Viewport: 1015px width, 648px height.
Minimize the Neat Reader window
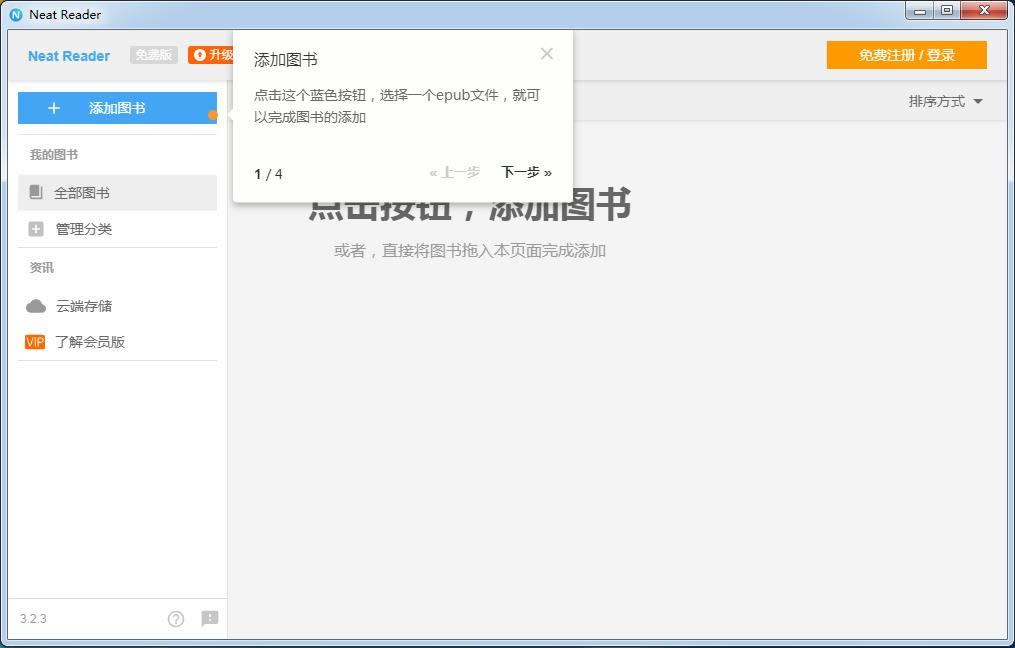(x=920, y=10)
